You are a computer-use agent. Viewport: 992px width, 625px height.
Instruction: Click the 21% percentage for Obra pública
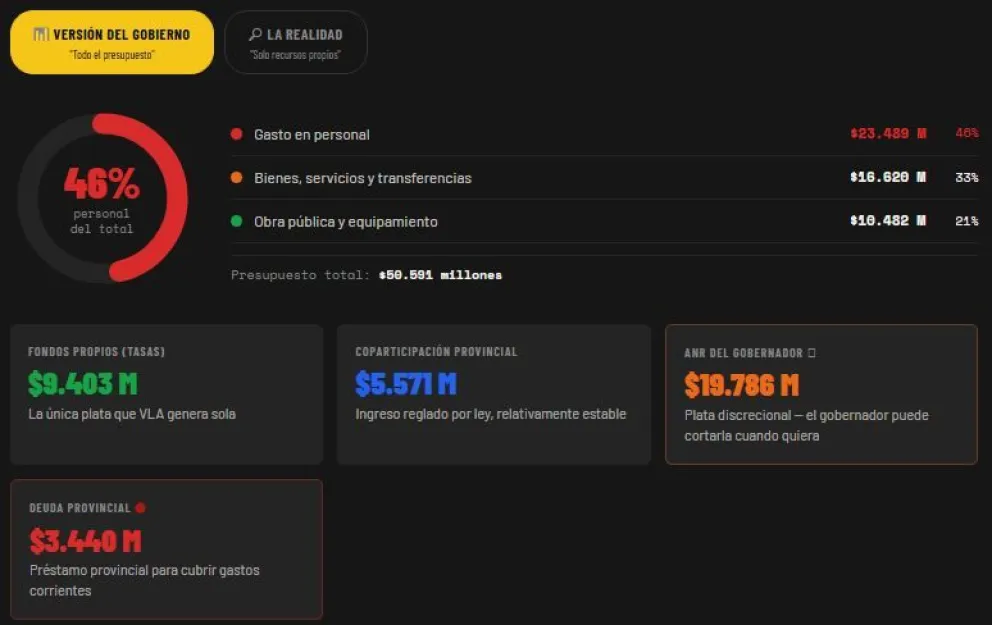(x=966, y=222)
